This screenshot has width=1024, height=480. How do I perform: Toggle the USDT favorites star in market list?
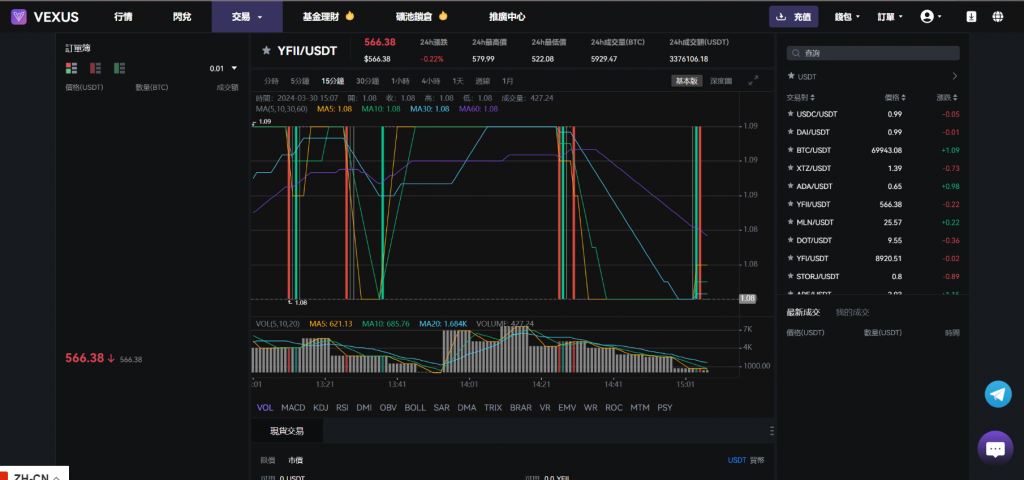tap(791, 76)
